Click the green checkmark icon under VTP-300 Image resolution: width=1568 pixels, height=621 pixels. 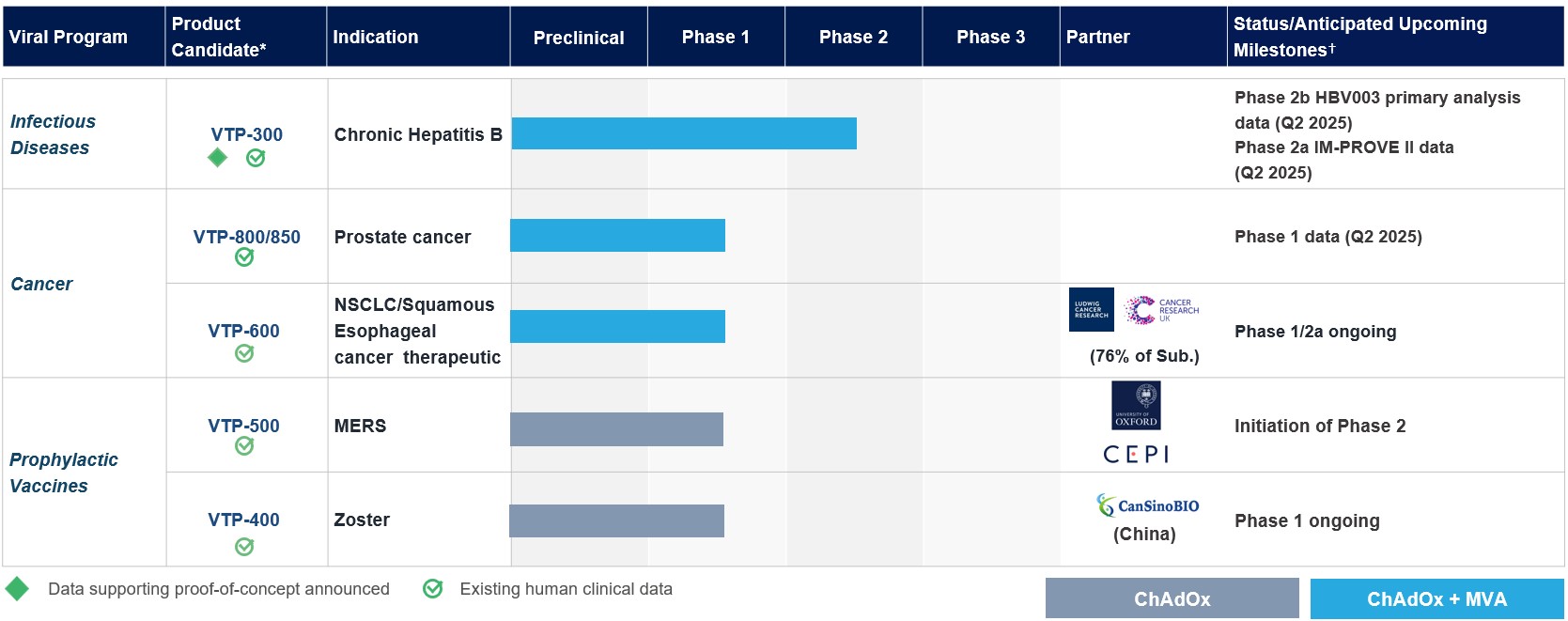pyautogui.click(x=256, y=159)
